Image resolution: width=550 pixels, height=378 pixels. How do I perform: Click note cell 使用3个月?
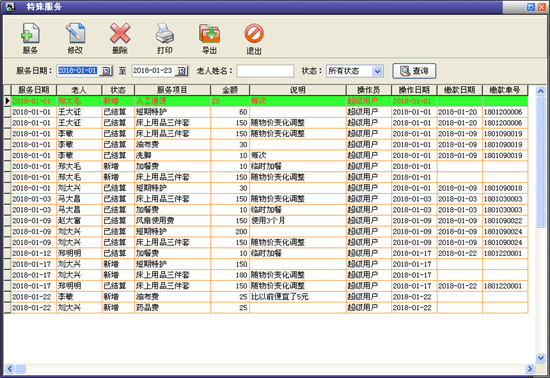tap(298, 221)
